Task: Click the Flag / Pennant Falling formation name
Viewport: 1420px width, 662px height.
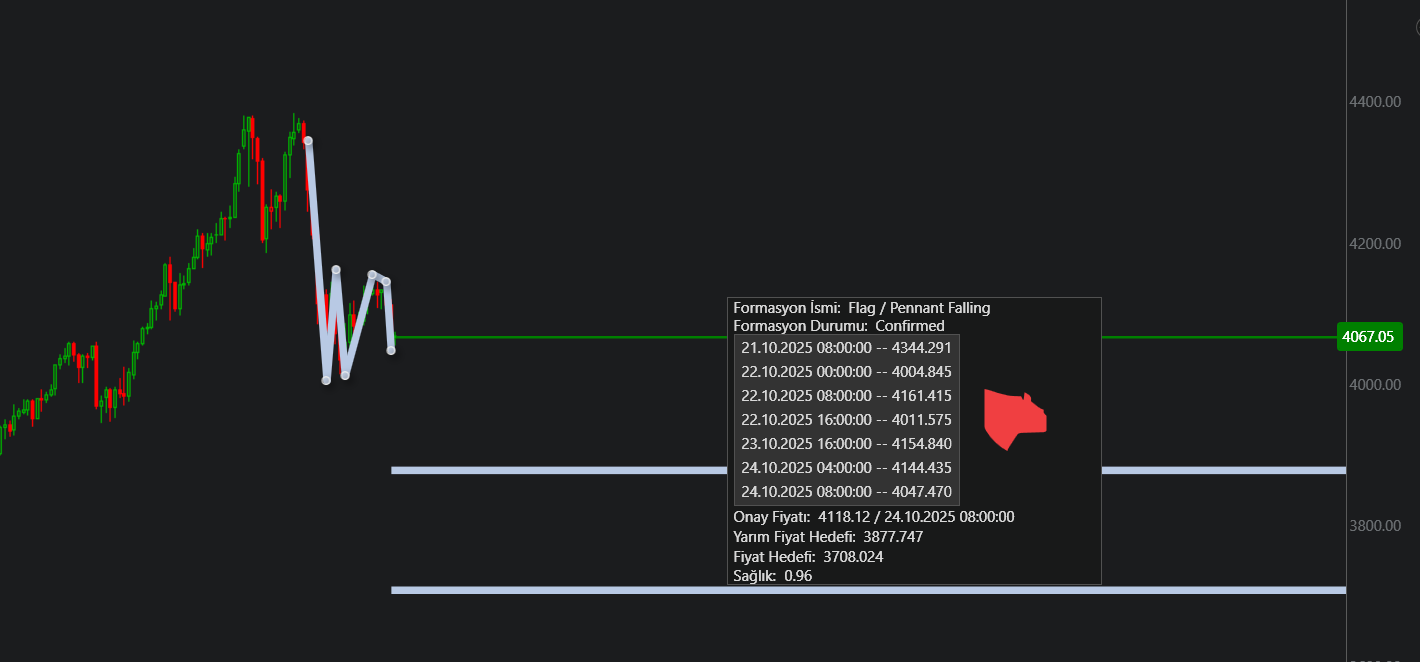Action: coord(919,308)
